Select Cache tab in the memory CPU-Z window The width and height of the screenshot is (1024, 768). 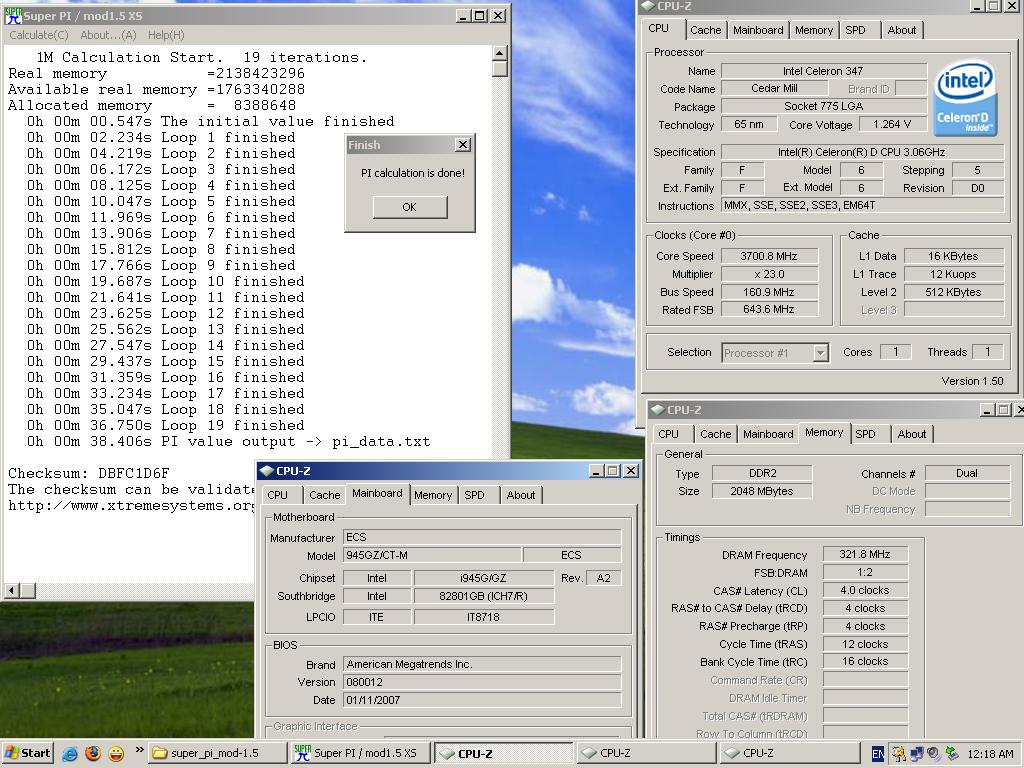pyautogui.click(x=716, y=434)
